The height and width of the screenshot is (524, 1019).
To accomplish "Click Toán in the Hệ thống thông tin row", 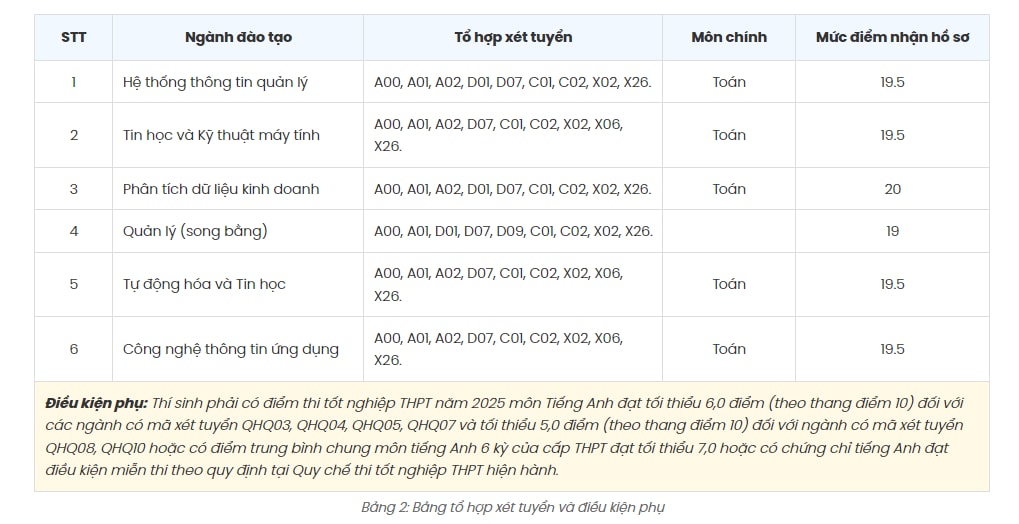I will pos(729,82).
